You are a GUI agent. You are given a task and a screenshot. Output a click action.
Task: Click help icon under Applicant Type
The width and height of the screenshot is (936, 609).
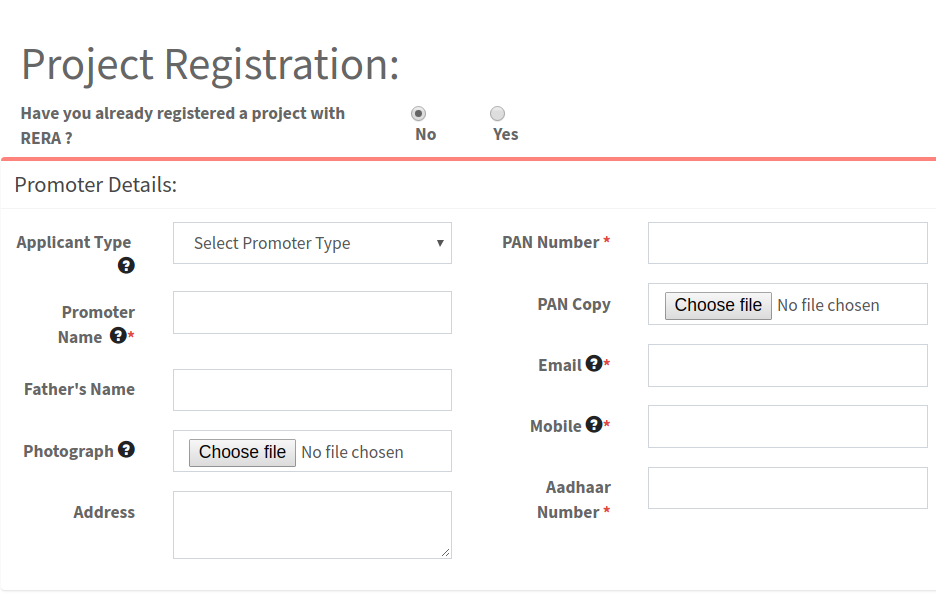click(126, 266)
